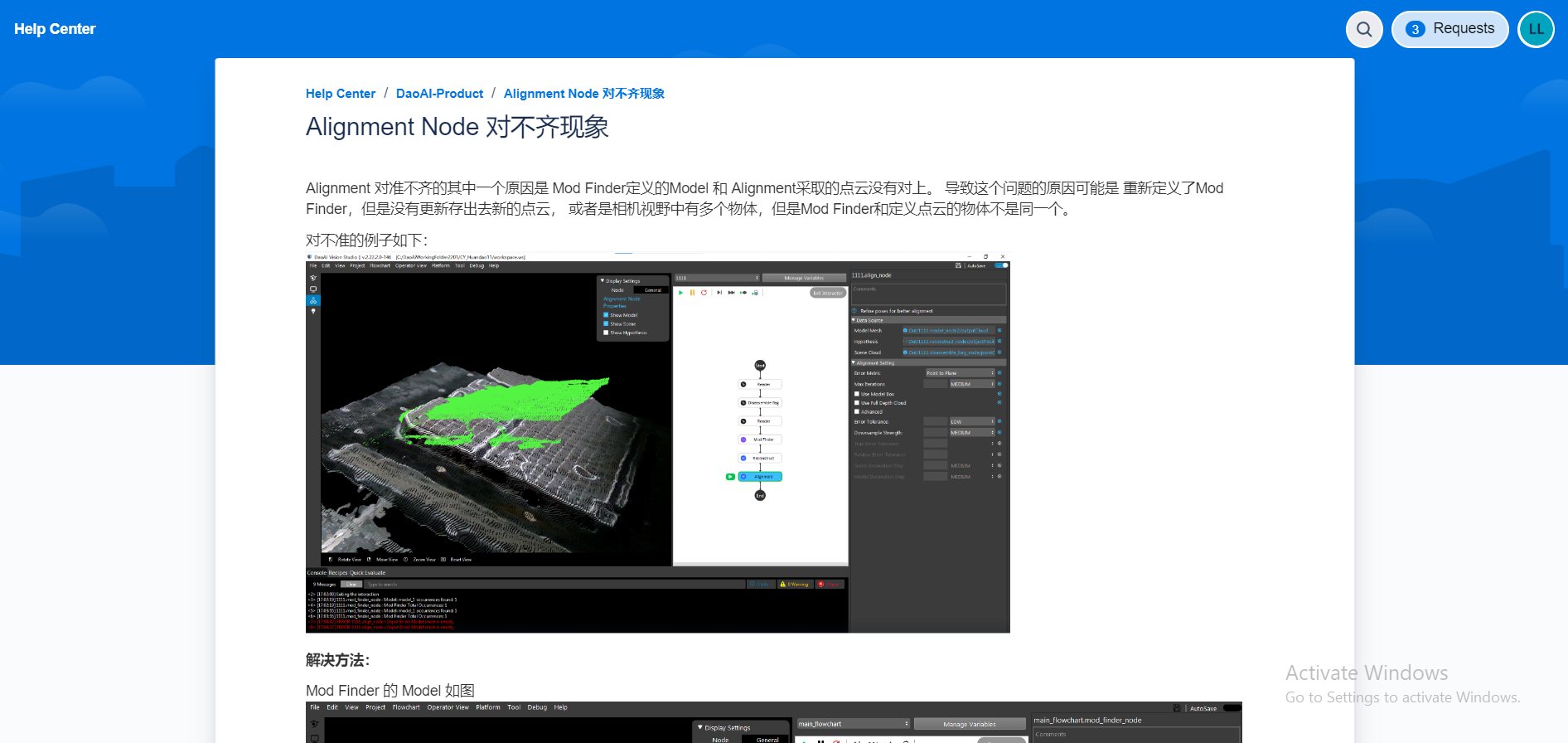Toggle the AutoSave switch in the lower screenshot
Viewport: 1568px width, 743px height.
[1232, 708]
